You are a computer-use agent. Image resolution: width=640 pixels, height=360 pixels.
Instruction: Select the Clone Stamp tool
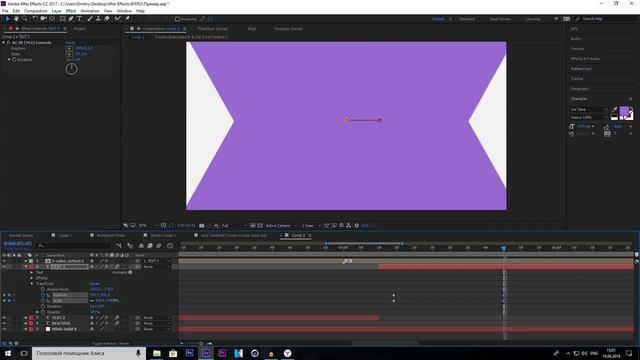tap(98, 19)
